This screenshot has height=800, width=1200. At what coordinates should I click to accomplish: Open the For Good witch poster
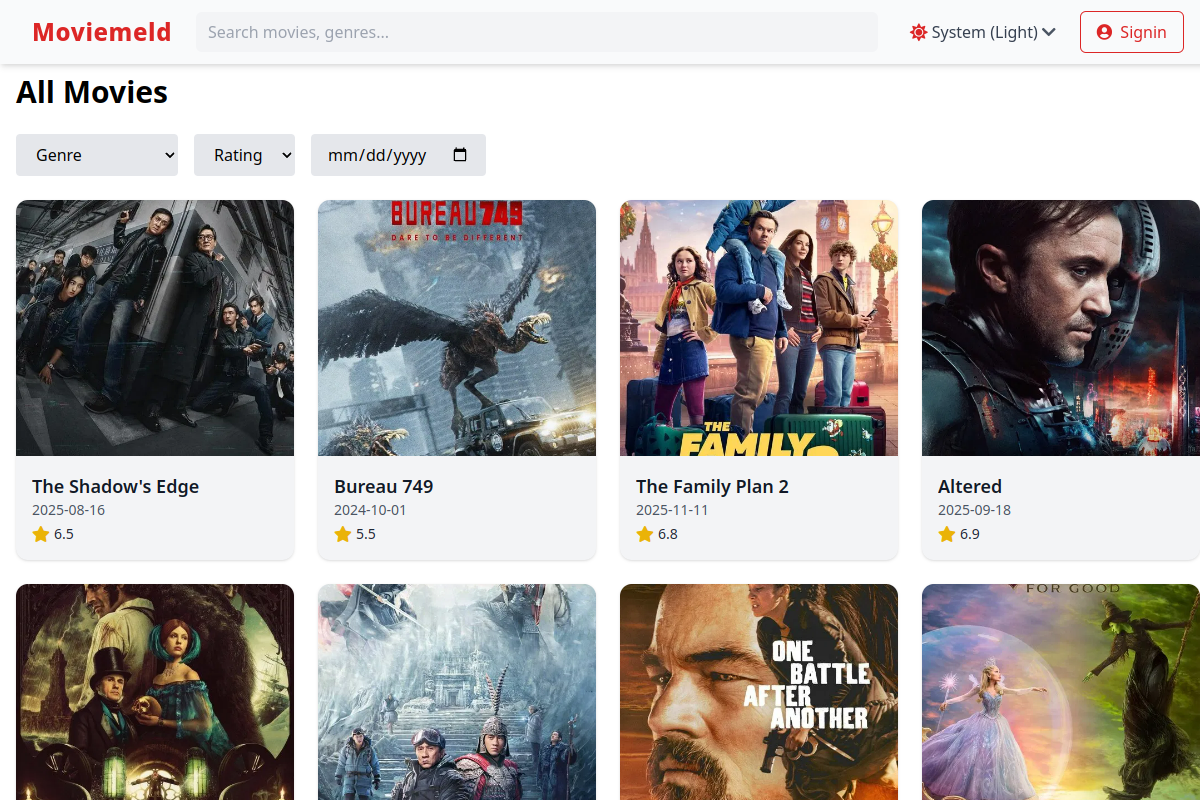1061,692
